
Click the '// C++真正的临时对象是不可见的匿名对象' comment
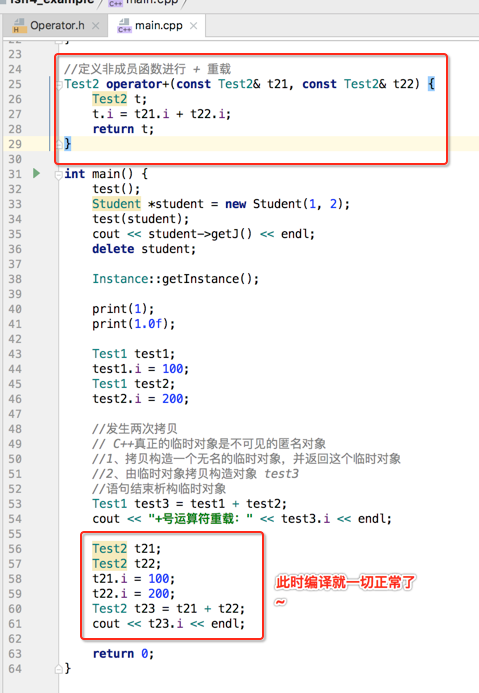pyautogui.click(x=209, y=444)
